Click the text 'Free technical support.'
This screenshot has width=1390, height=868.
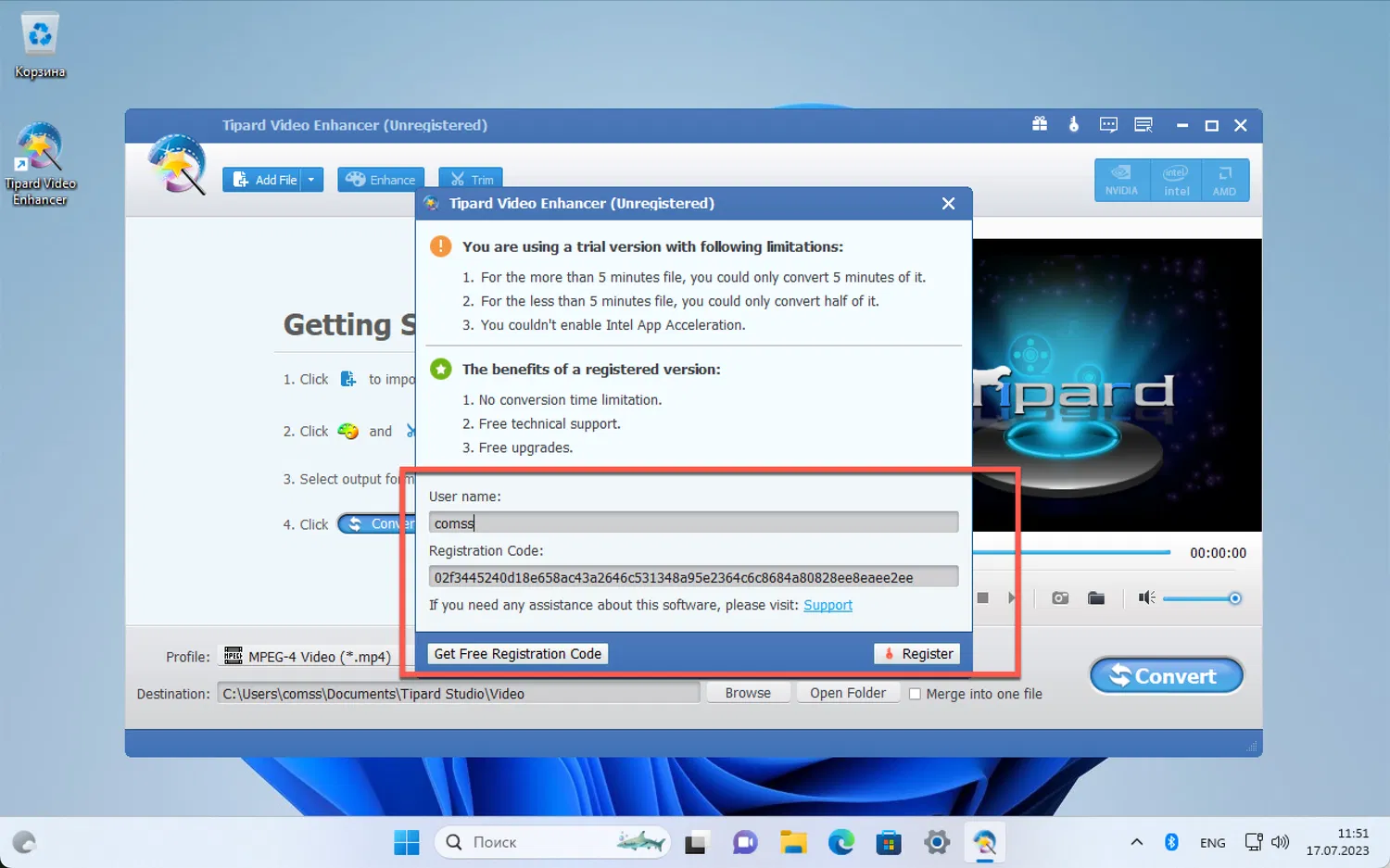pyautogui.click(x=550, y=424)
